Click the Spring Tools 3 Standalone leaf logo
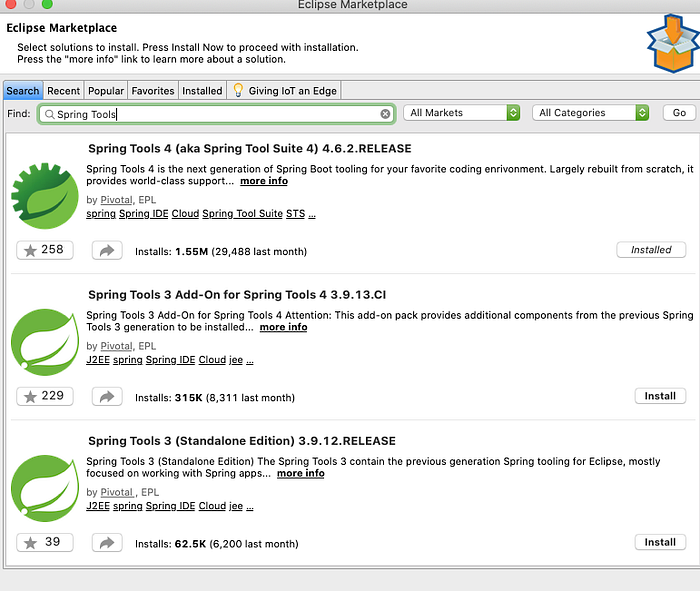 pos(45,488)
